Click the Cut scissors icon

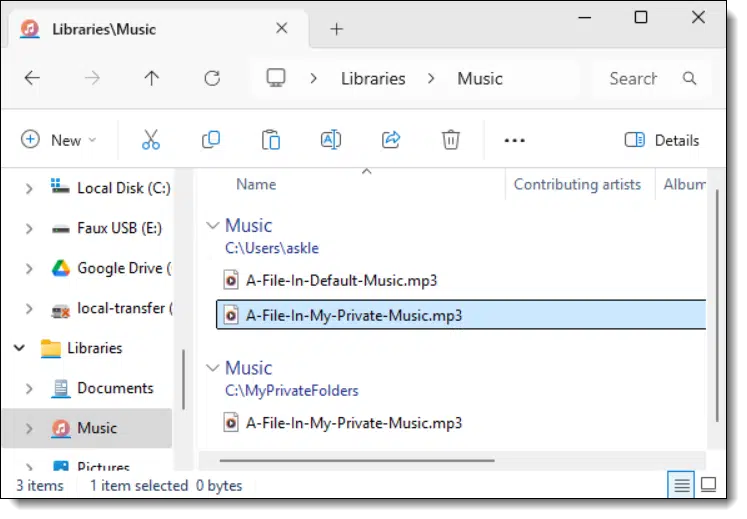[x=151, y=140]
